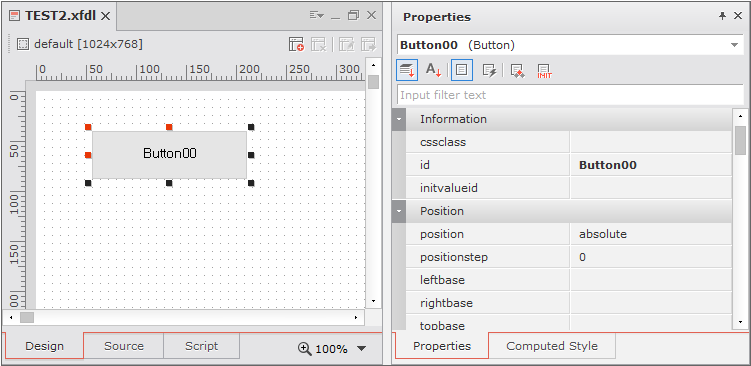This screenshot has width=751, height=366.
Task: Switch to the Computed Style tab
Action: click(x=552, y=346)
